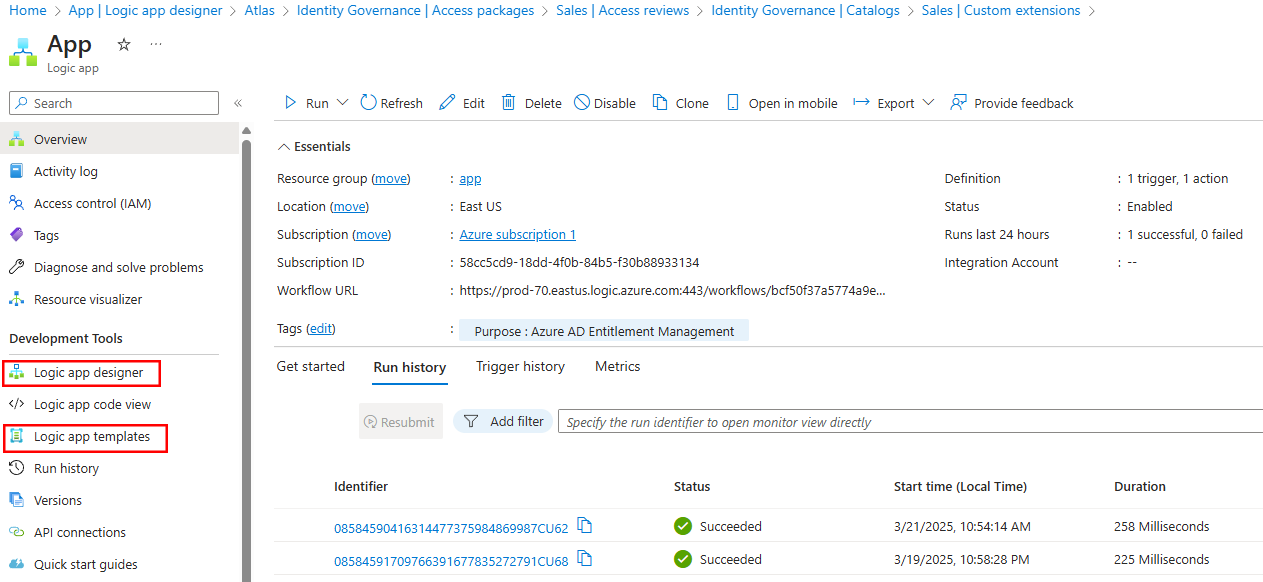Click the Start time (Local Time) column header
Viewport: 1263px width, 582px height.
click(960, 487)
